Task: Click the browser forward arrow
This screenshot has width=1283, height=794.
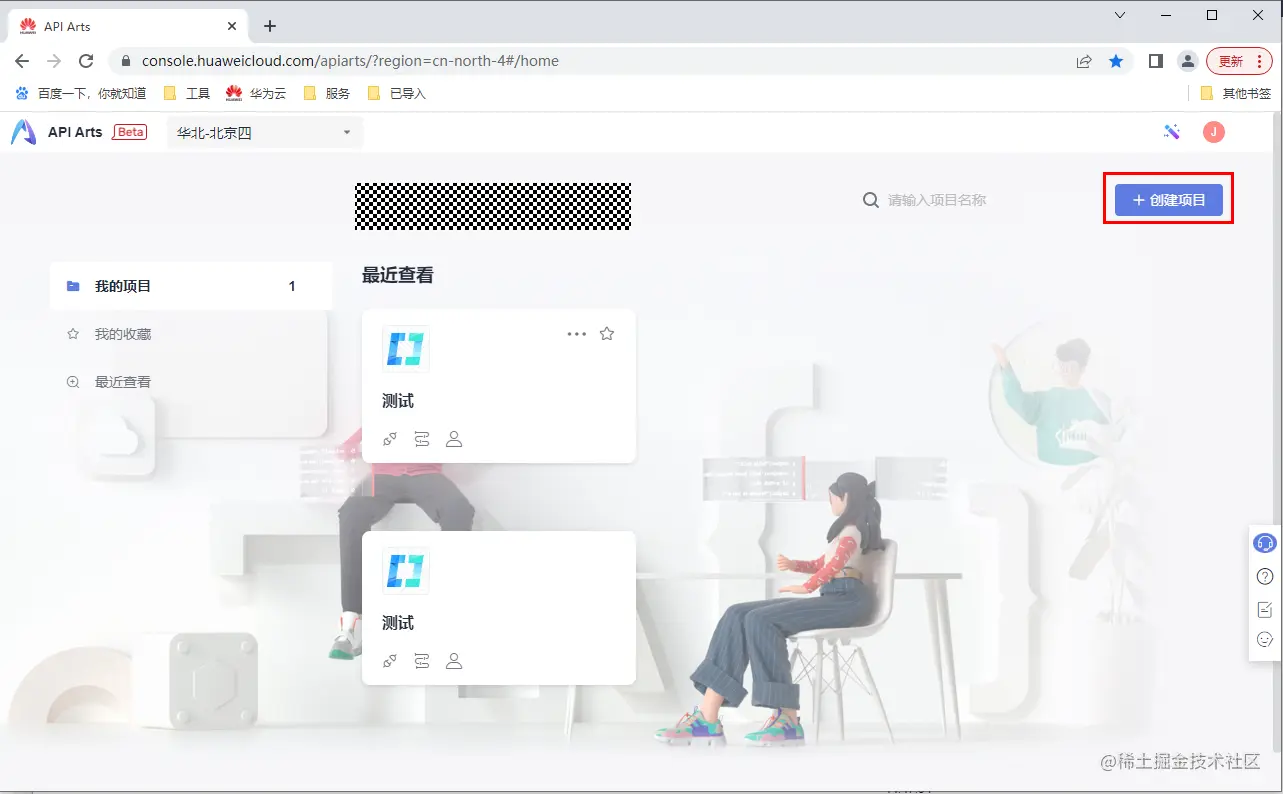Action: coord(54,61)
